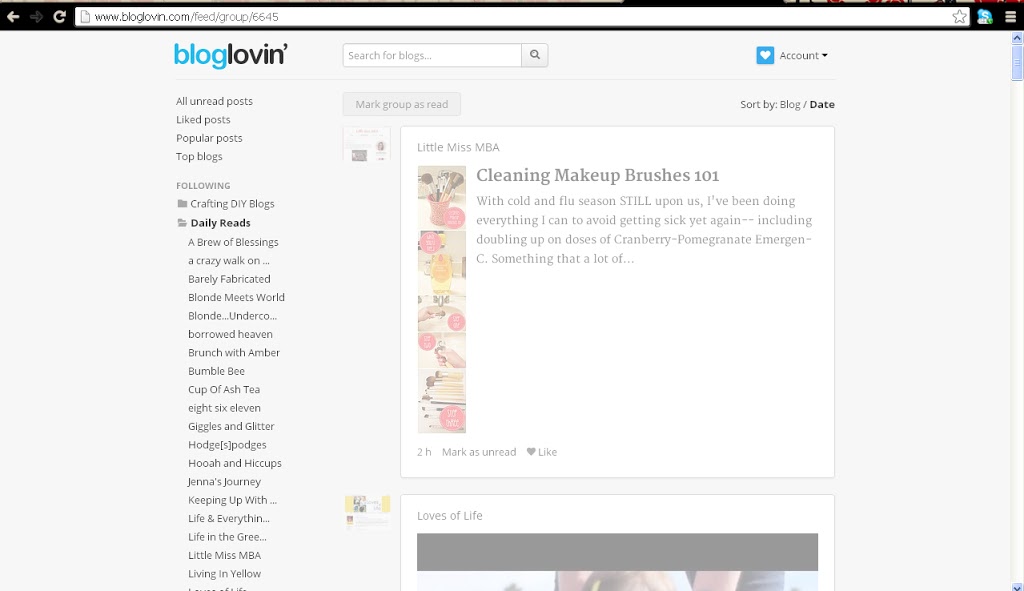Image resolution: width=1024 pixels, height=591 pixels.
Task: Like the Cleaning Makeup Brushes post
Action: [542, 452]
